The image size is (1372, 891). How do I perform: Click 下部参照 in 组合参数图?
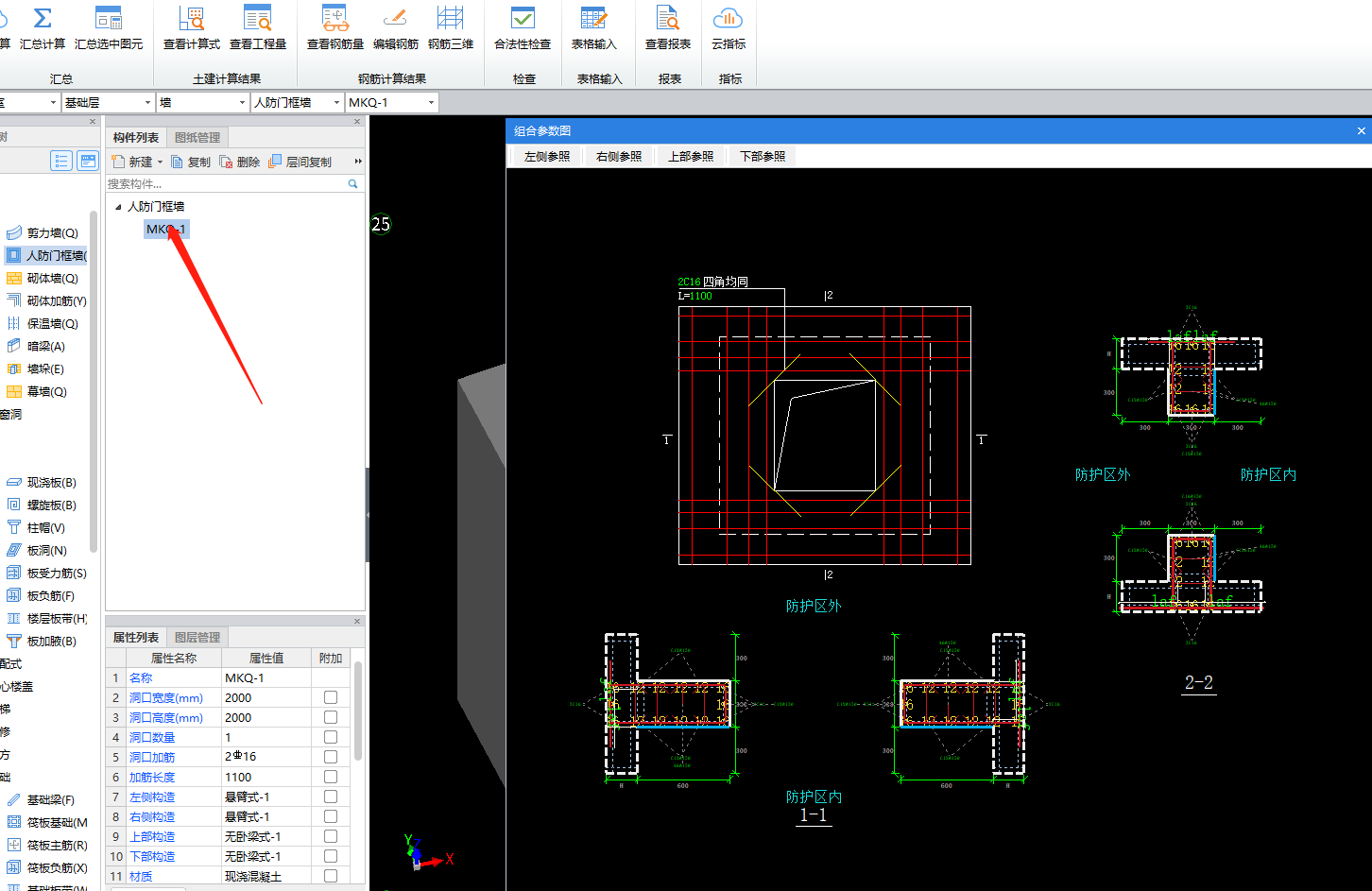click(763, 157)
